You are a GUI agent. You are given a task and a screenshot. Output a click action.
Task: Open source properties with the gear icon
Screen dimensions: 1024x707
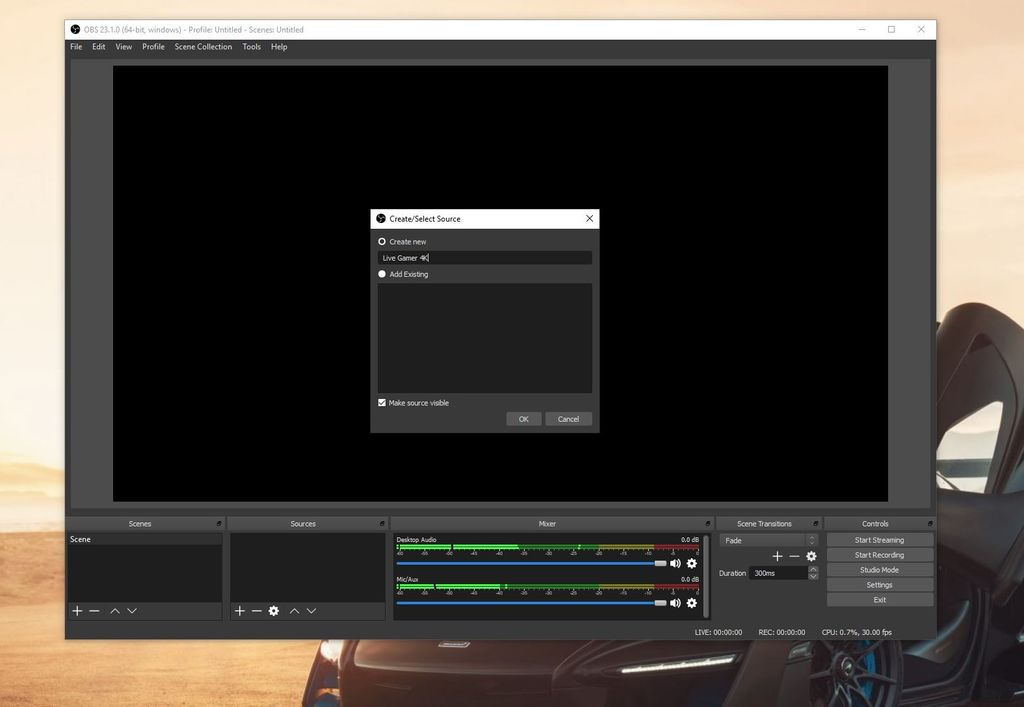pos(274,611)
